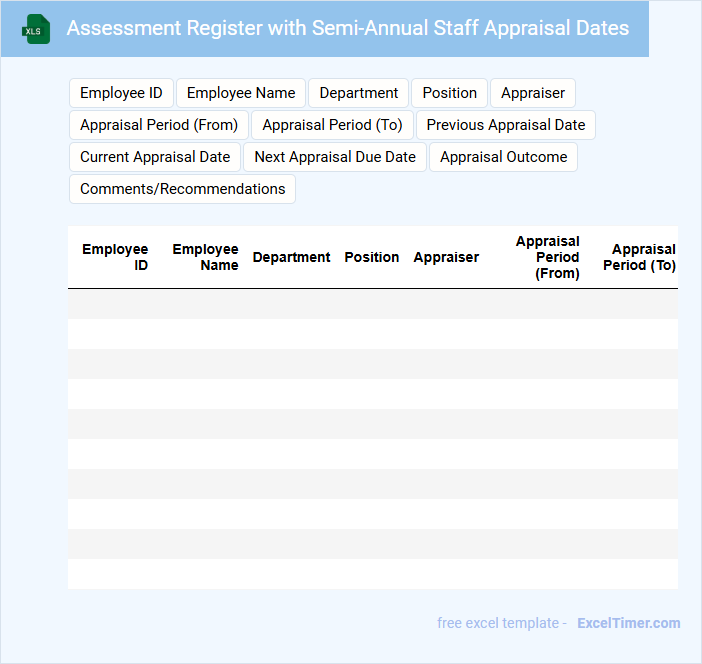Click the Department column header in table
The image size is (702, 664).
coord(291,257)
